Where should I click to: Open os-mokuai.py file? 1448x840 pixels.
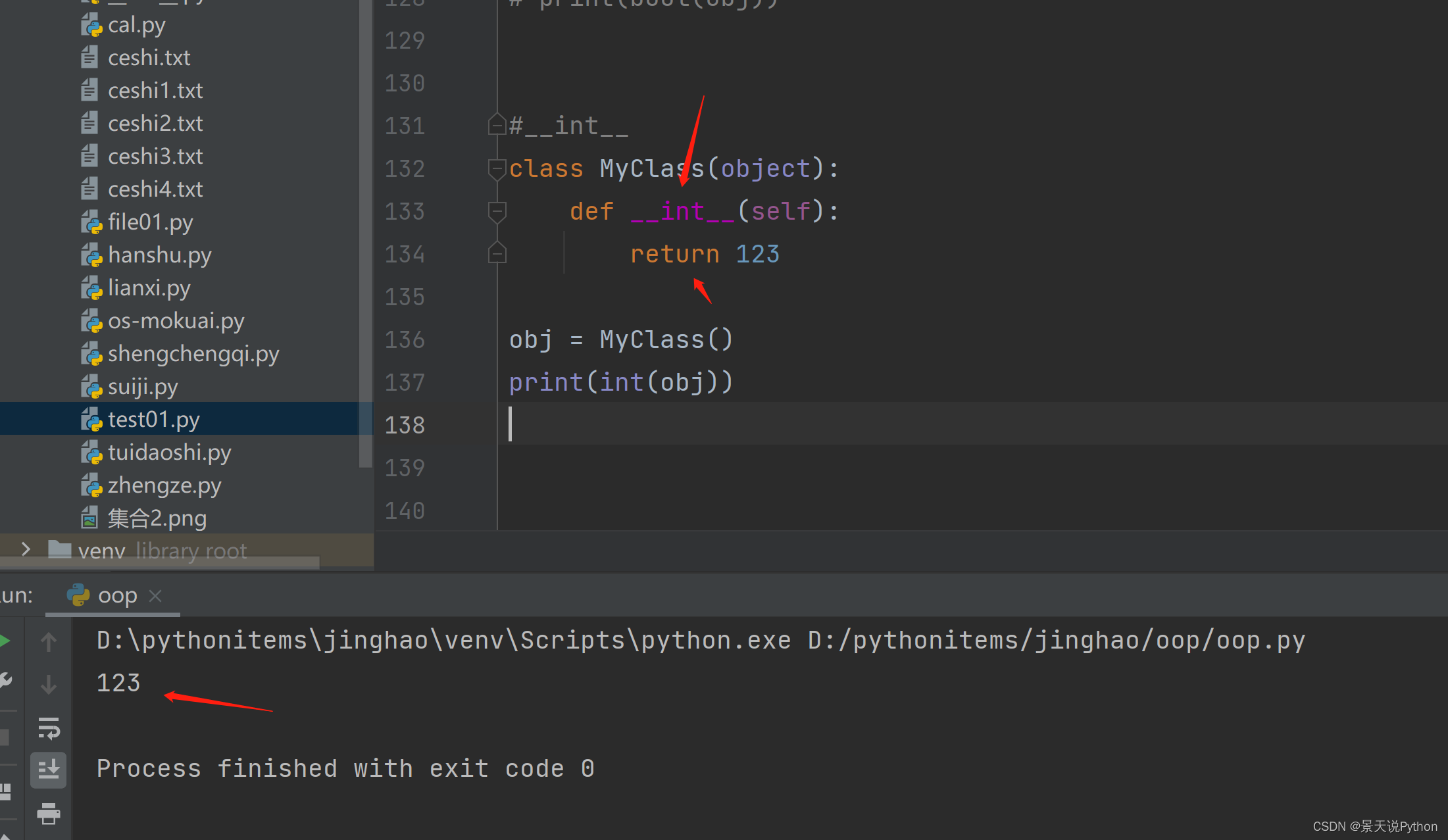(x=176, y=321)
